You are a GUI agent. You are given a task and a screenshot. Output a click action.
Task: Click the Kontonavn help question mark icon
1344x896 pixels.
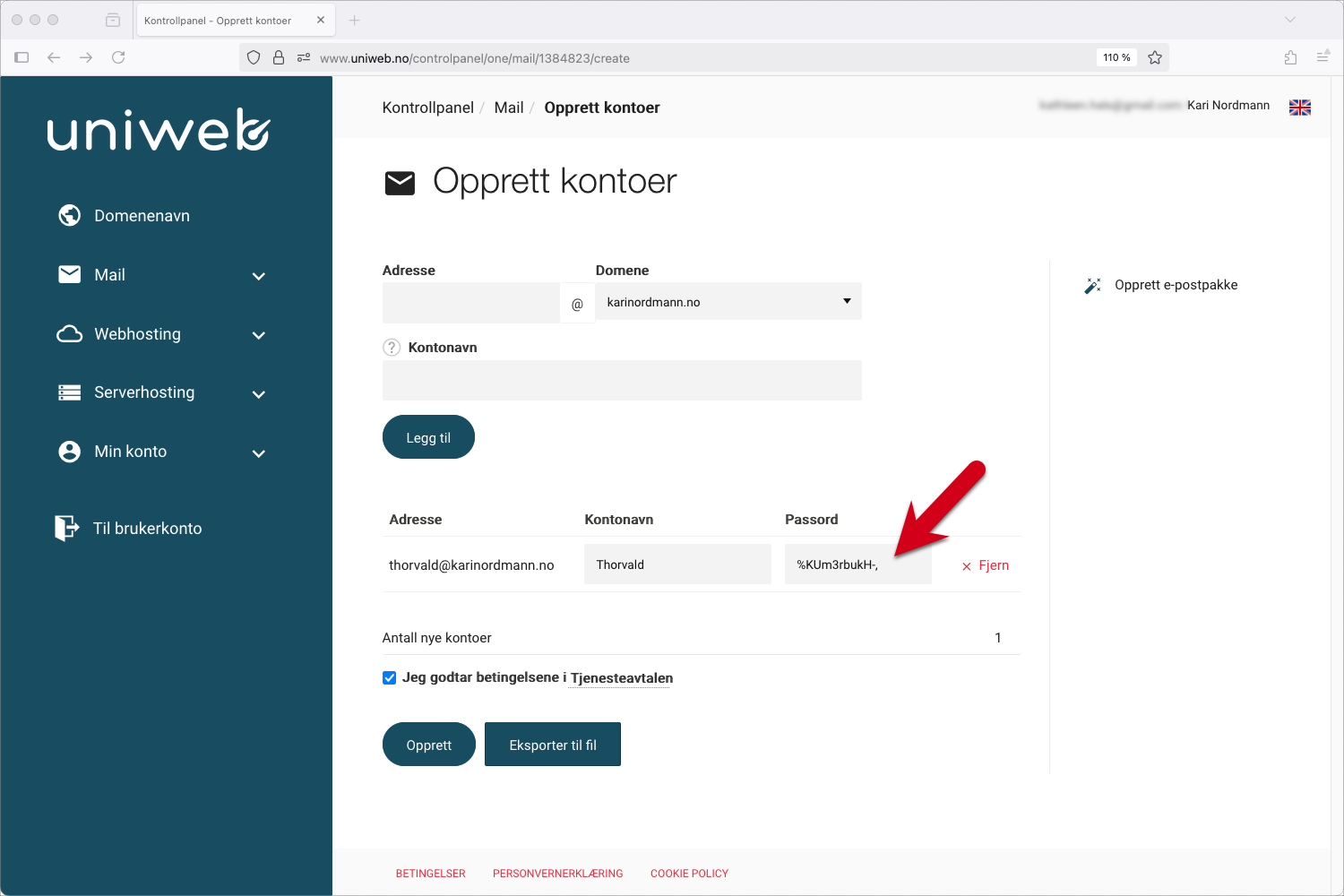[x=392, y=348]
